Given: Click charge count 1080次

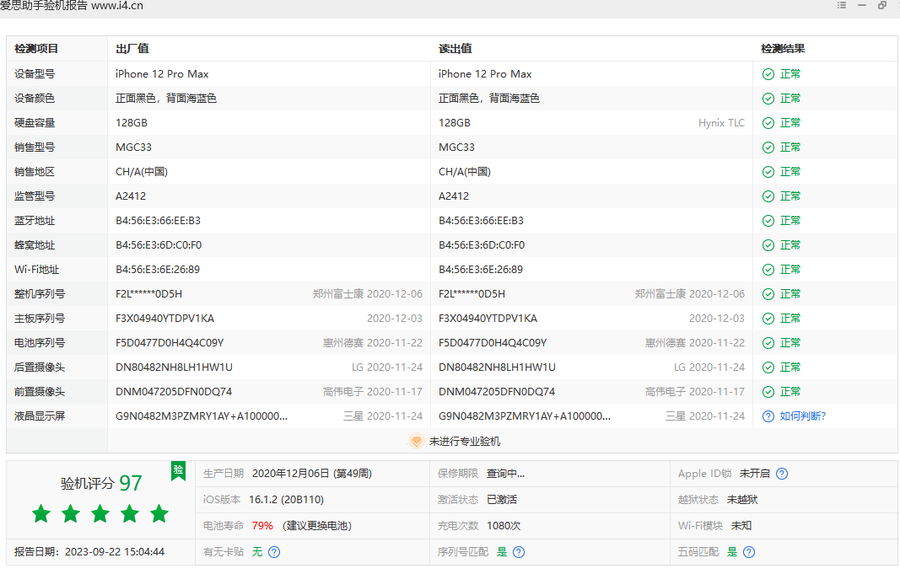Looking at the screenshot, I should click(503, 526).
